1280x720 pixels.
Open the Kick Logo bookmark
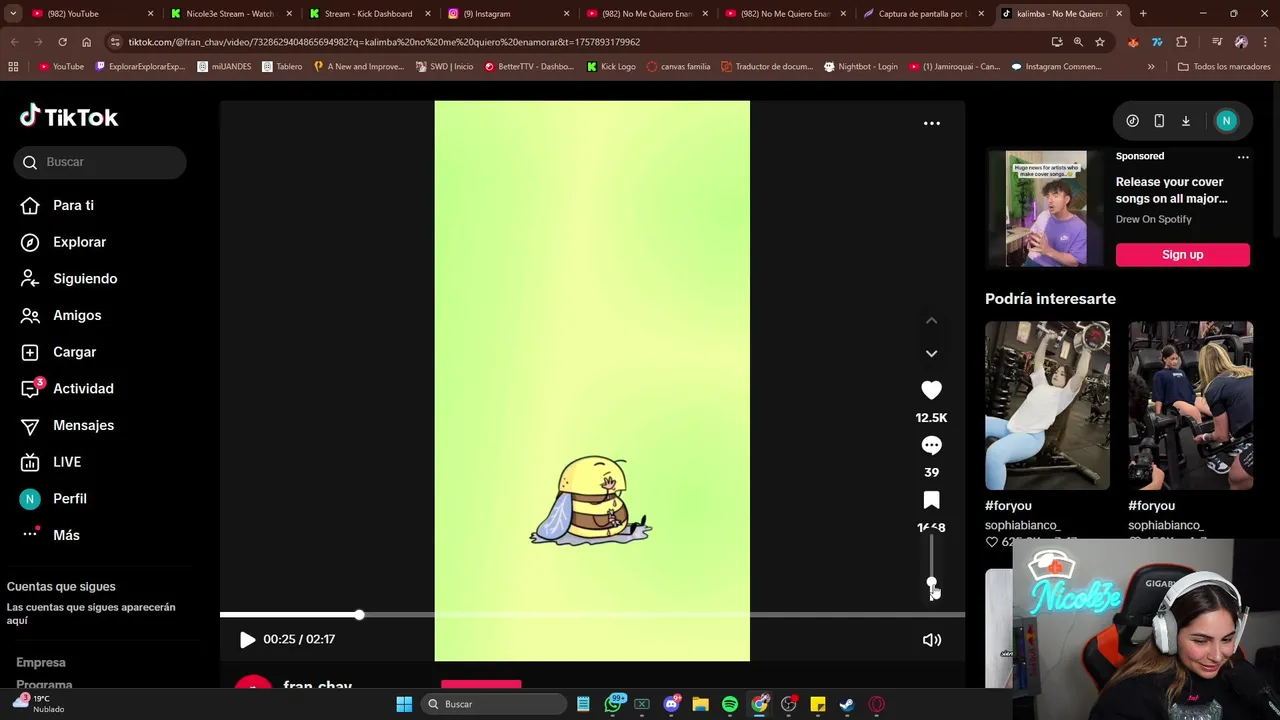point(611,67)
